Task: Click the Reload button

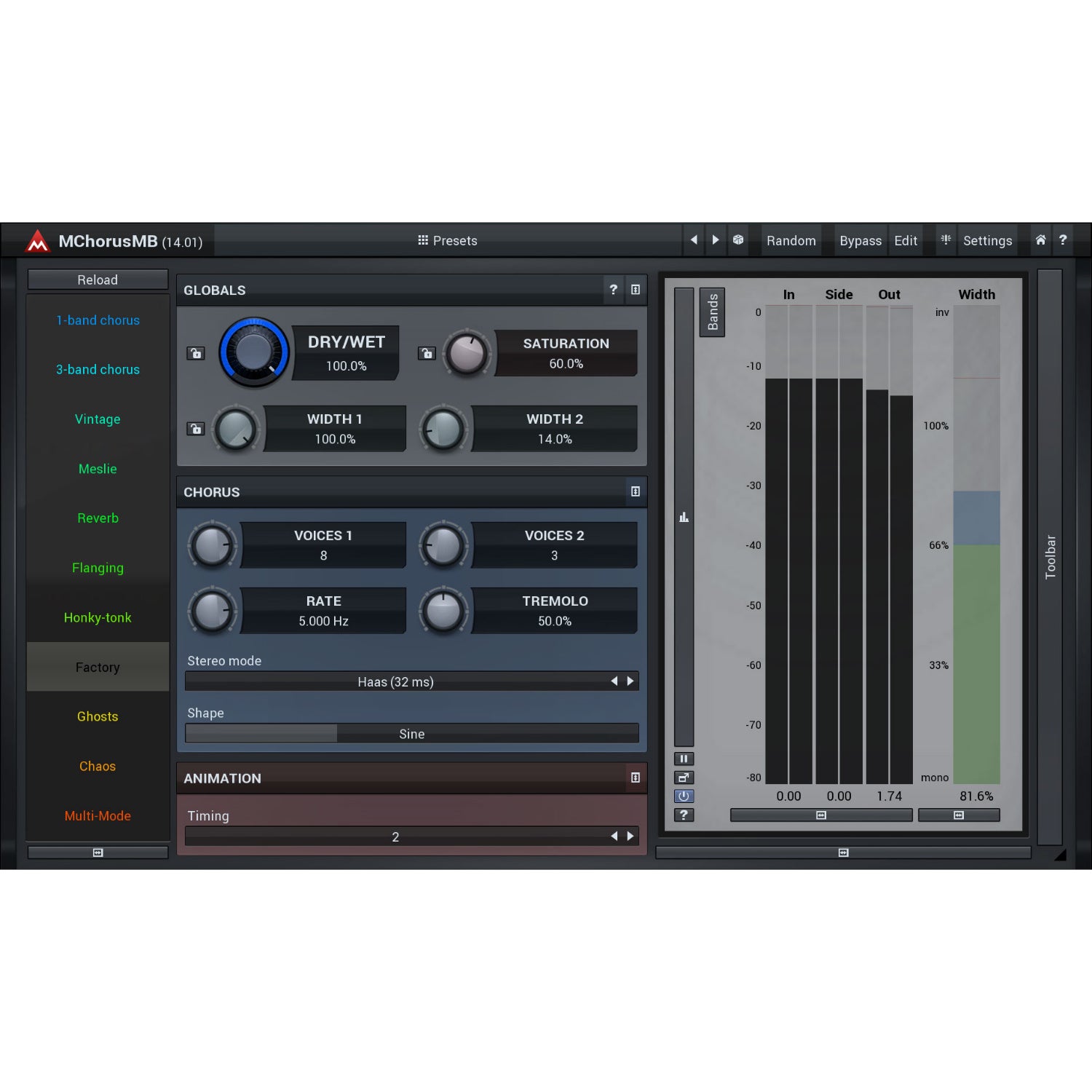Action: (98, 280)
